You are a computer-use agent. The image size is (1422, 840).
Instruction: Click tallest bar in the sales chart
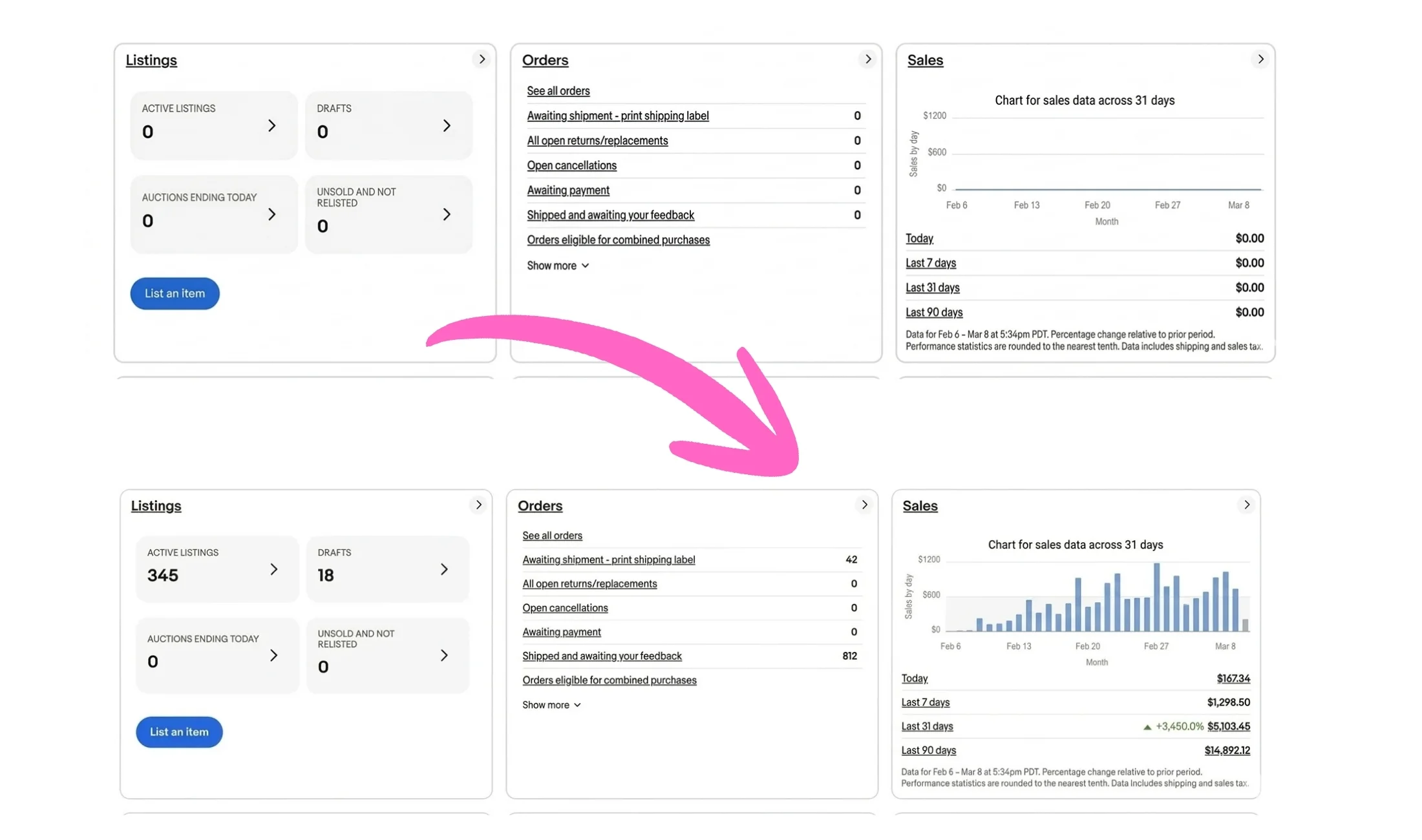tap(1156, 598)
